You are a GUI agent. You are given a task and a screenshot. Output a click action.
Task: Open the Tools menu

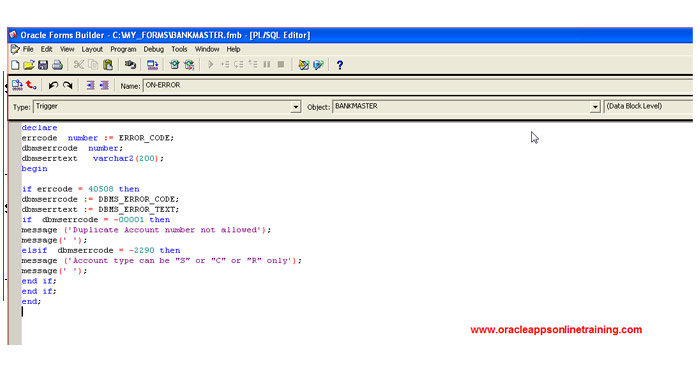179,49
